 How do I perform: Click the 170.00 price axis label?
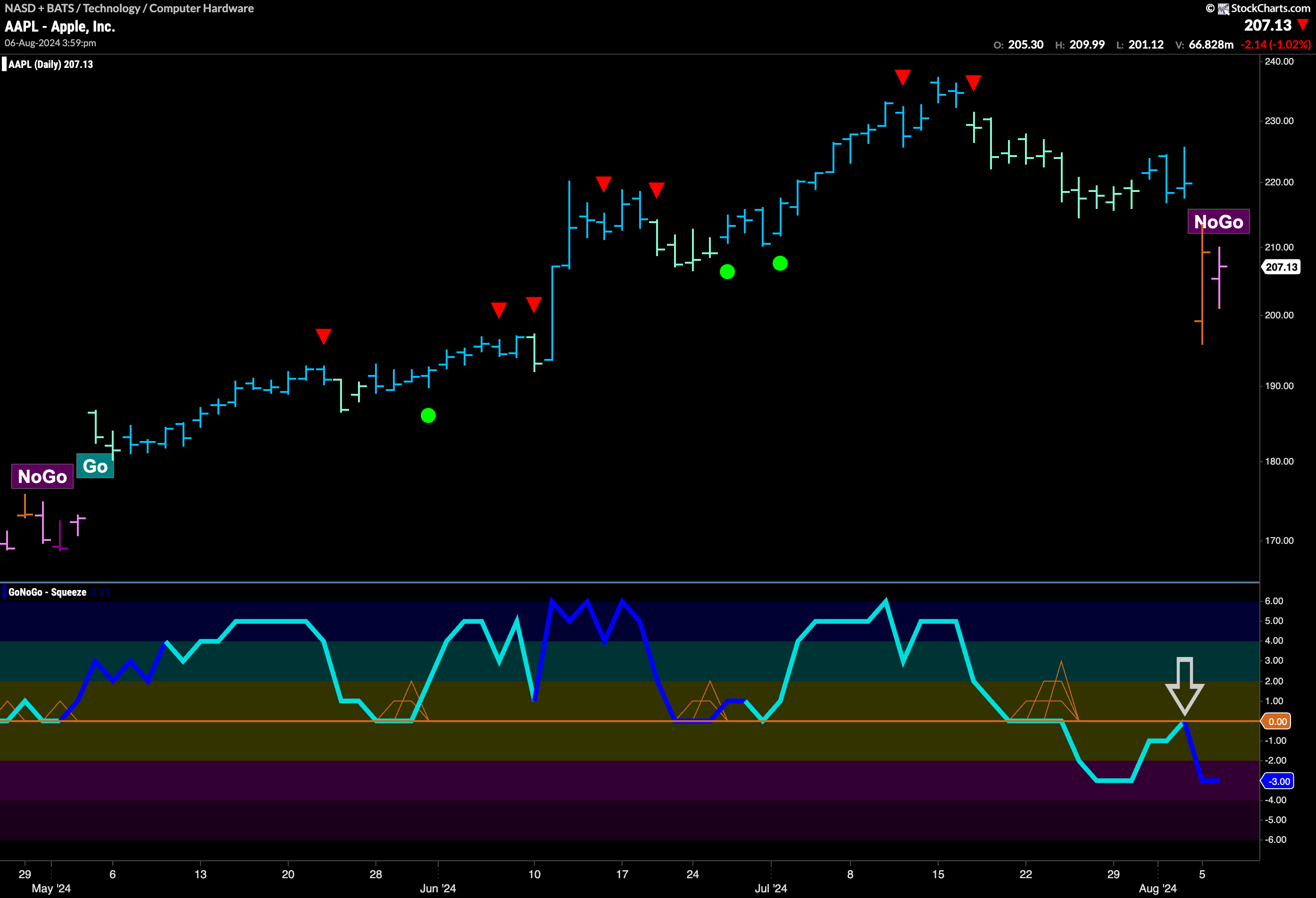1279,540
